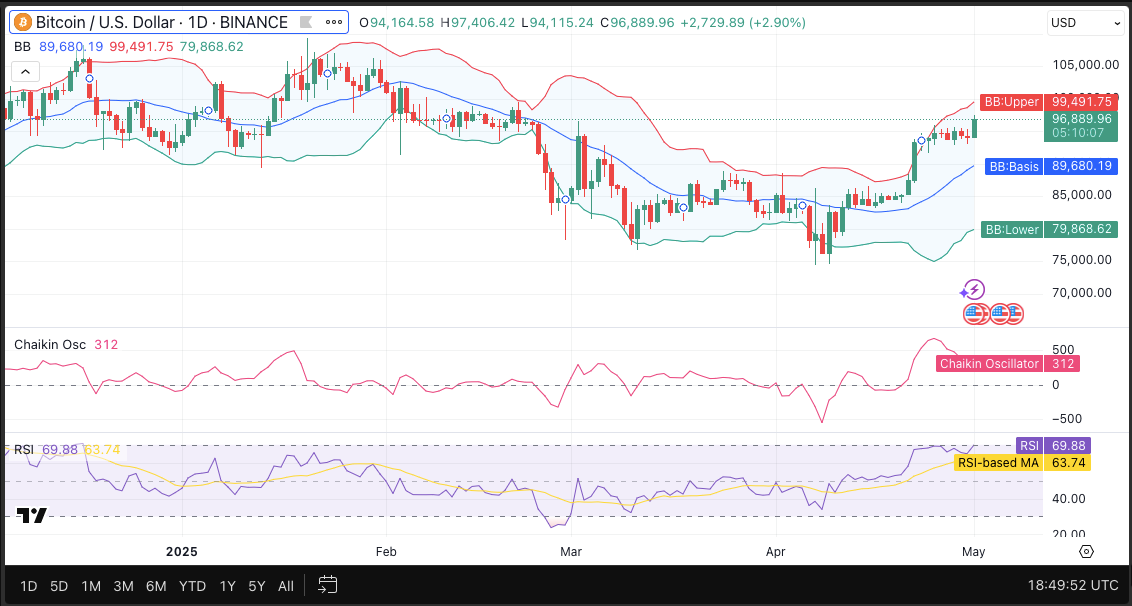Click the Apr label on the time axis
This screenshot has width=1132, height=606.
tap(775, 552)
